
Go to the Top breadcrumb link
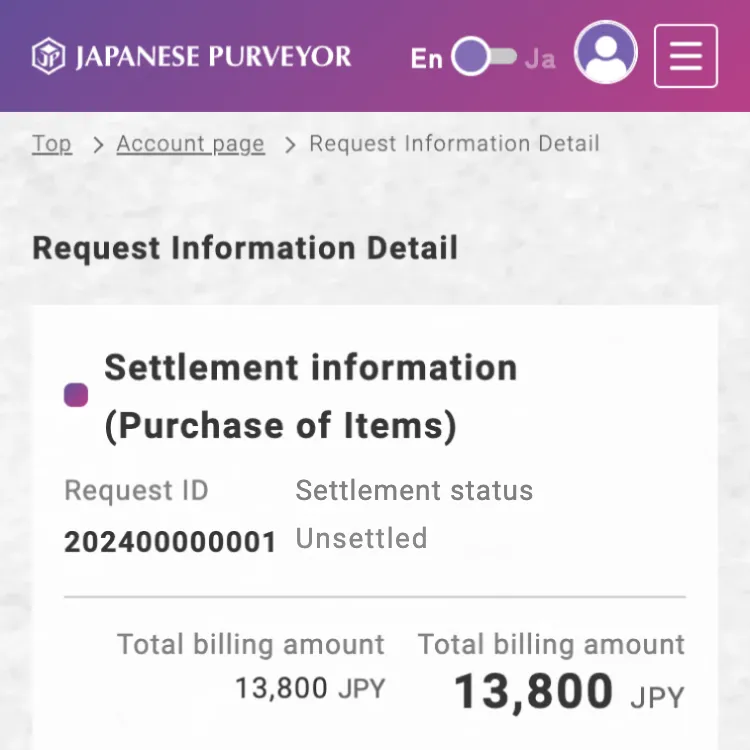coord(52,144)
